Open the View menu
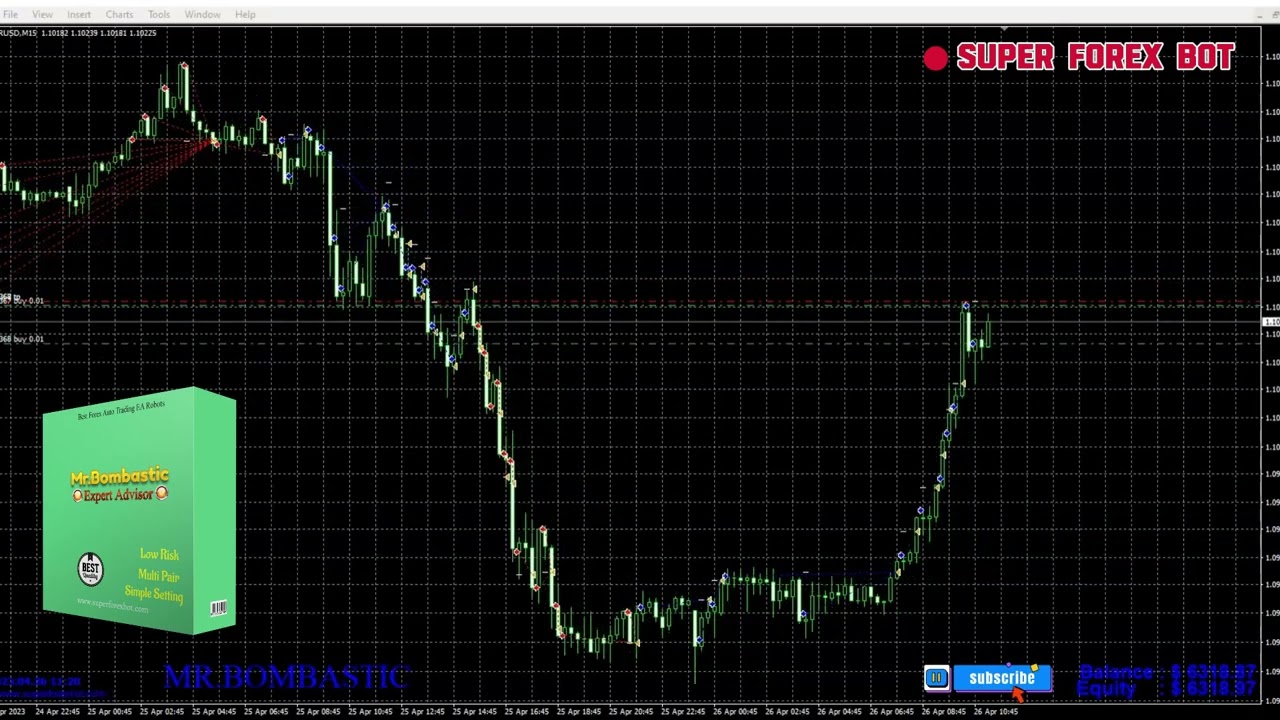 click(42, 14)
